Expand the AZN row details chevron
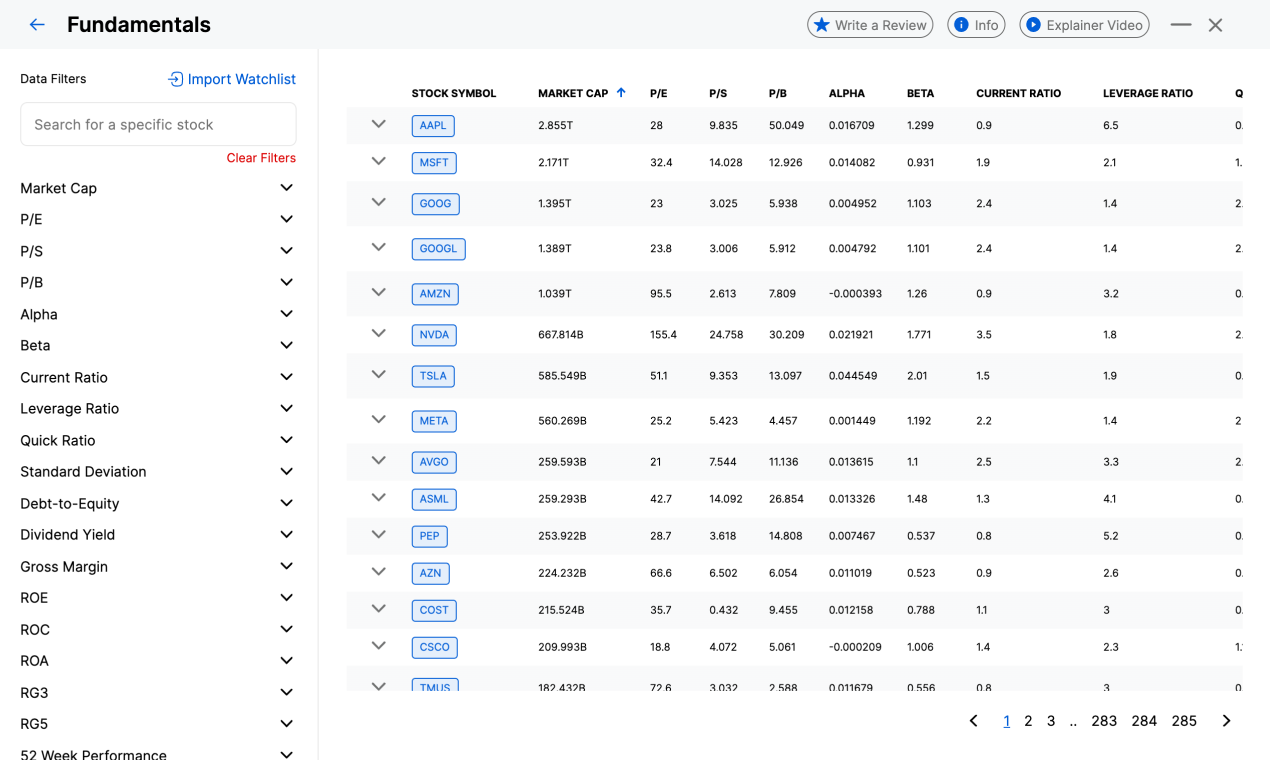1270x760 pixels. (378, 571)
